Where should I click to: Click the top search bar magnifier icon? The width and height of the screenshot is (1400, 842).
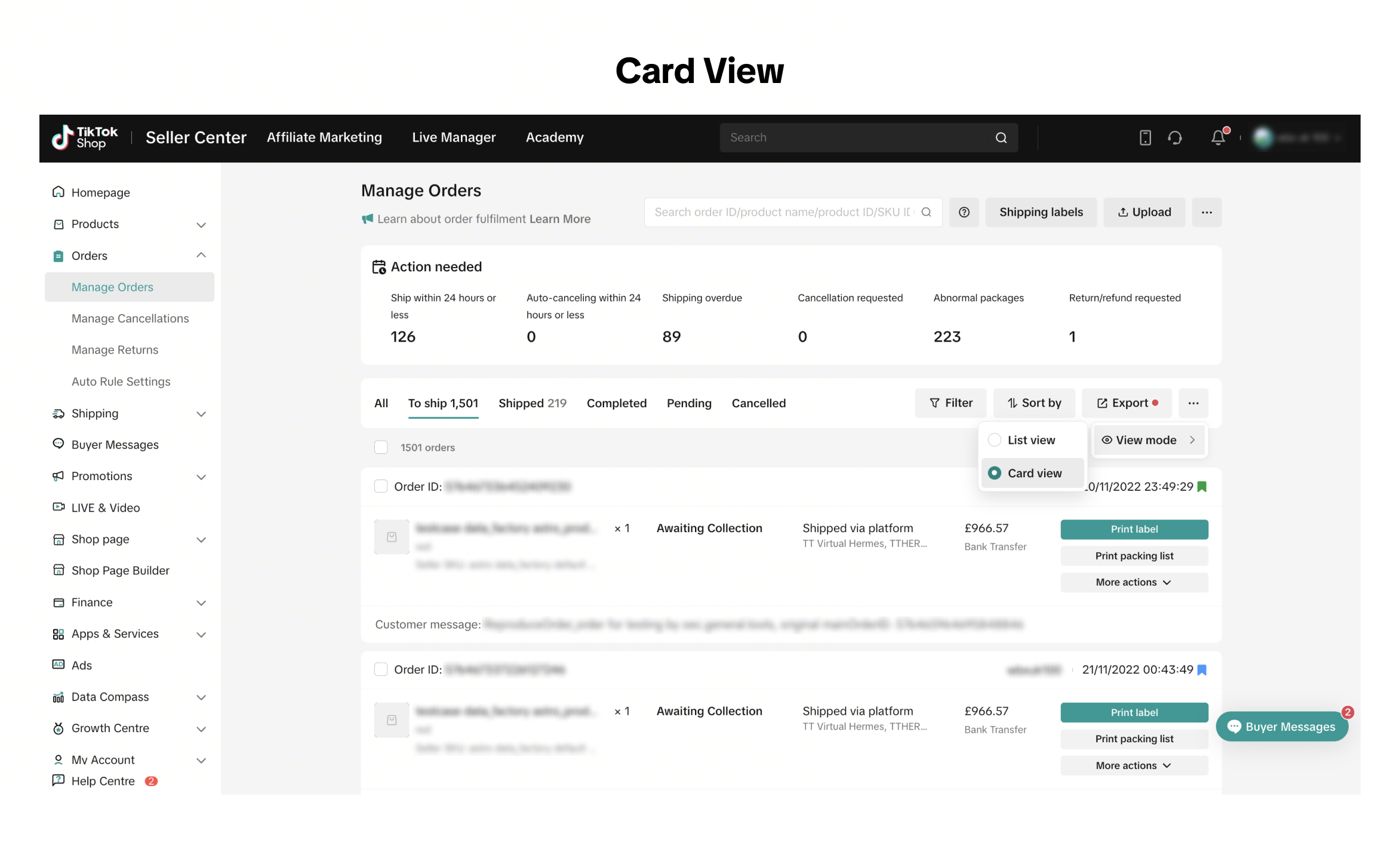point(1001,138)
